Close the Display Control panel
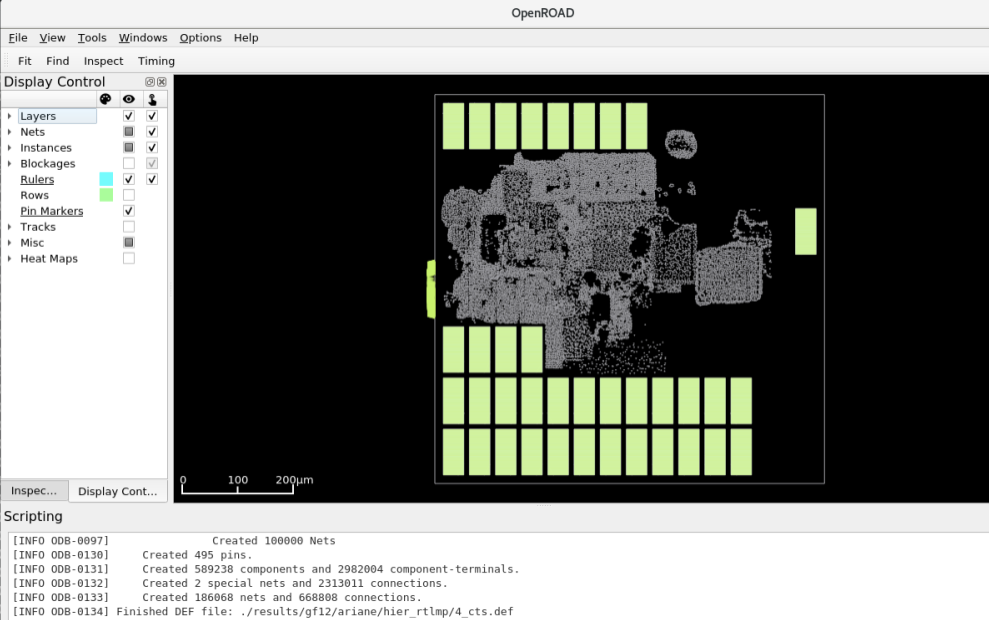This screenshot has width=989, height=620. coord(161,82)
